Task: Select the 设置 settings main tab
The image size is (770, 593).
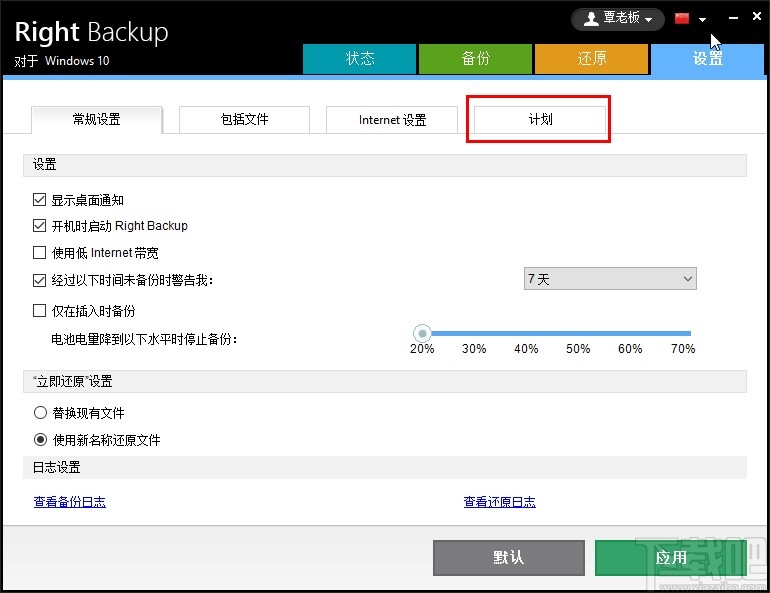Action: pos(707,59)
